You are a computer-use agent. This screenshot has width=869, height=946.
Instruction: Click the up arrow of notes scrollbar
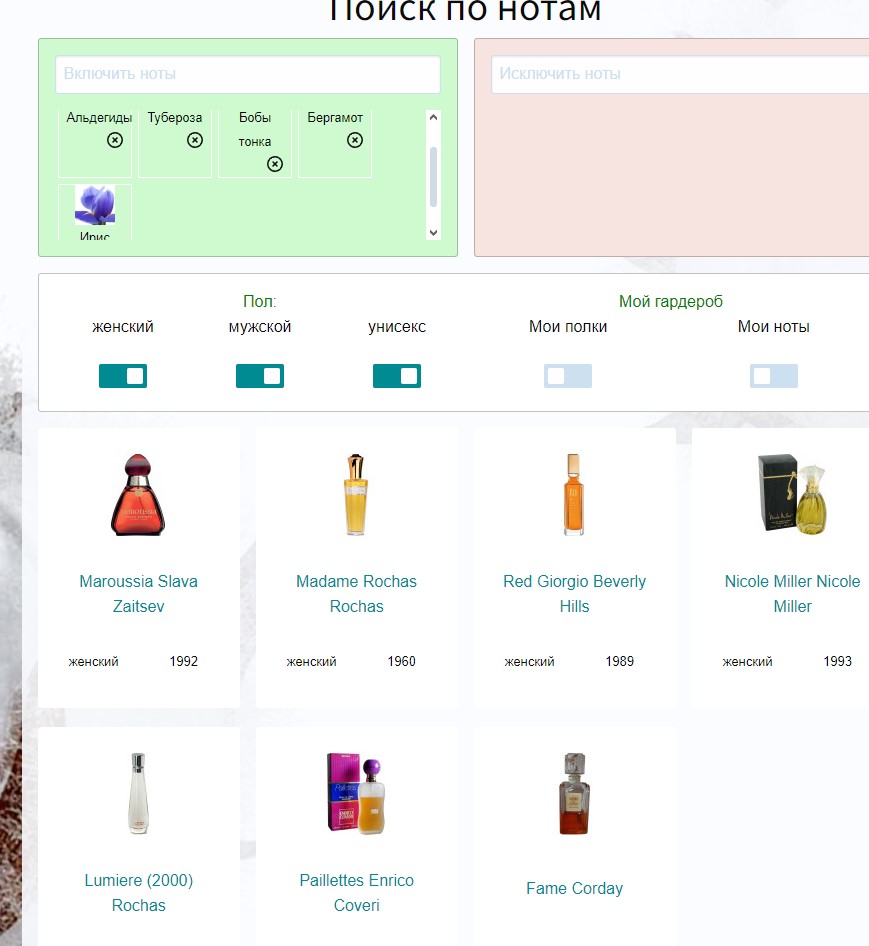click(433, 118)
